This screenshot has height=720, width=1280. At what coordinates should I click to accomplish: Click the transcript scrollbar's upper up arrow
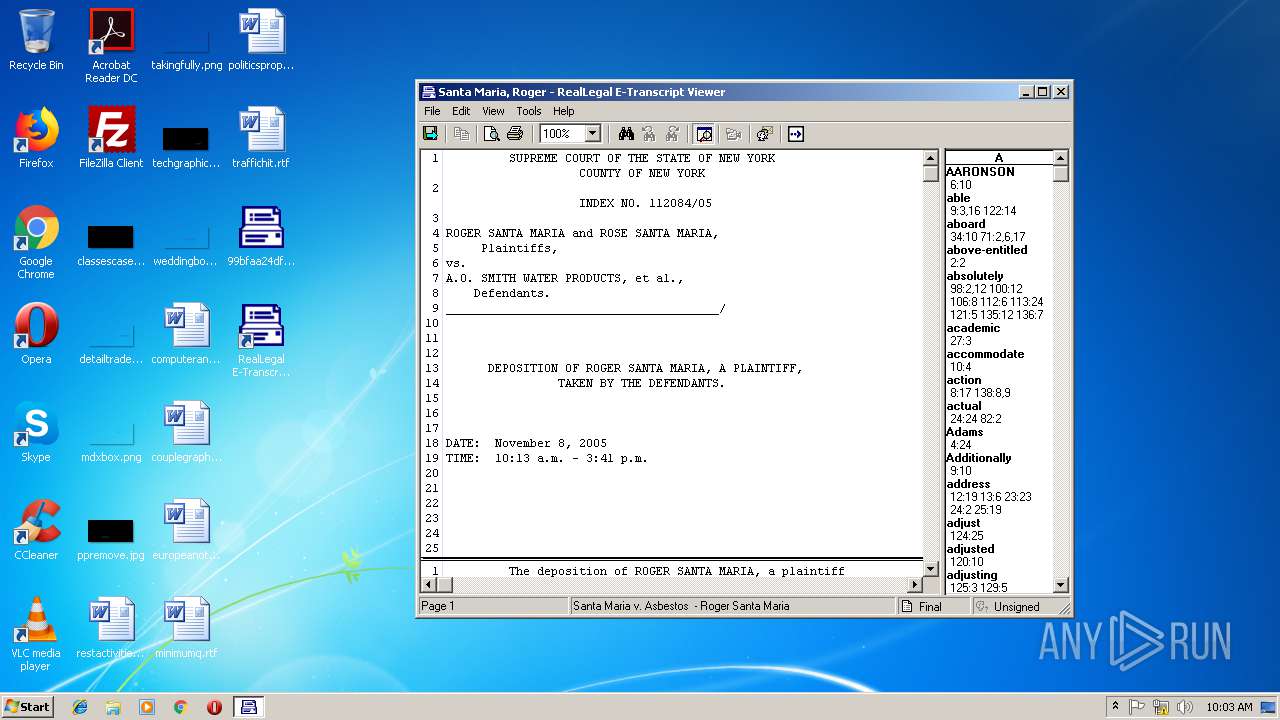coord(930,158)
